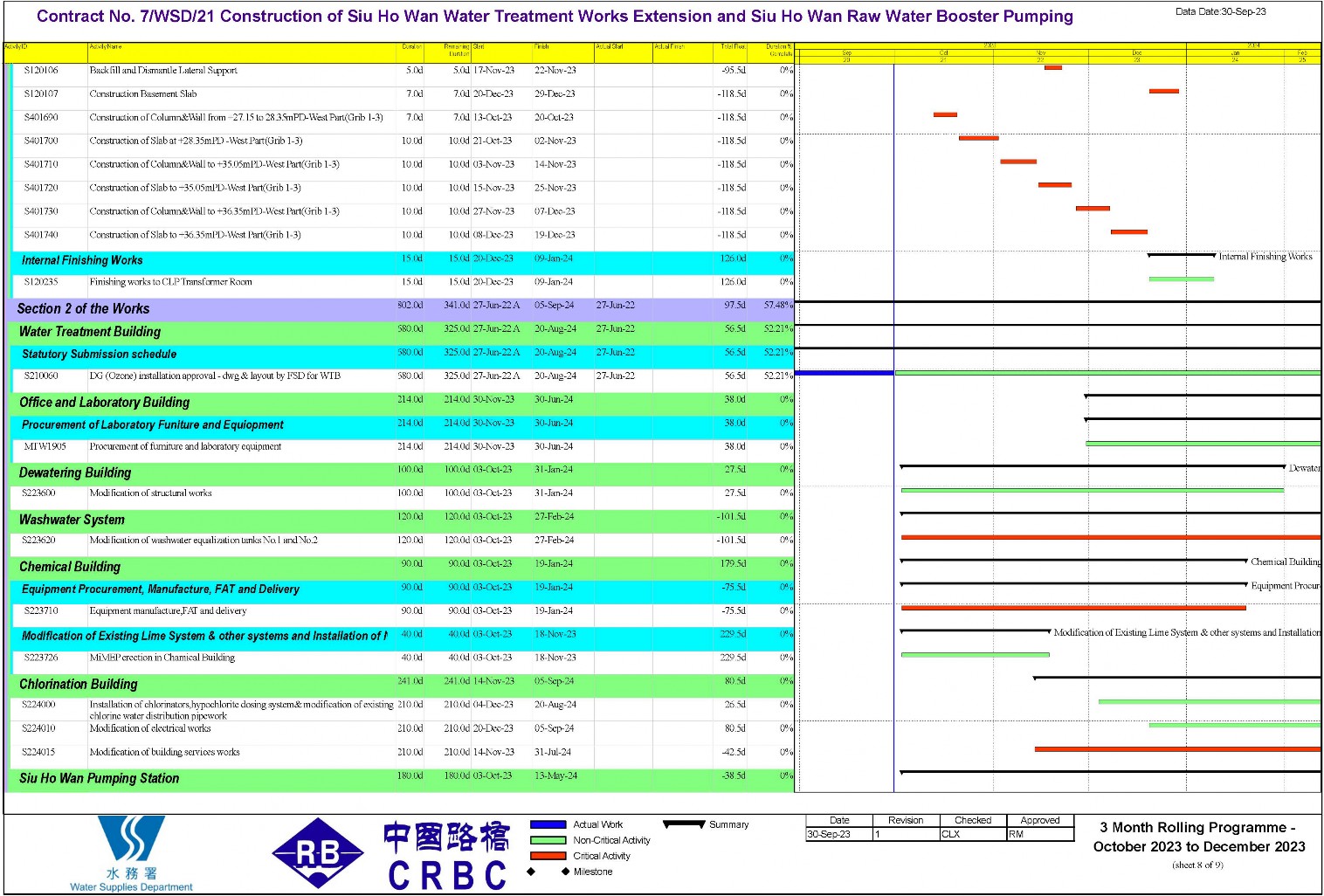Click 'Equipment manufacture,FAT and delivery' activity name
This screenshot has height=896, width=1324.
point(168,612)
